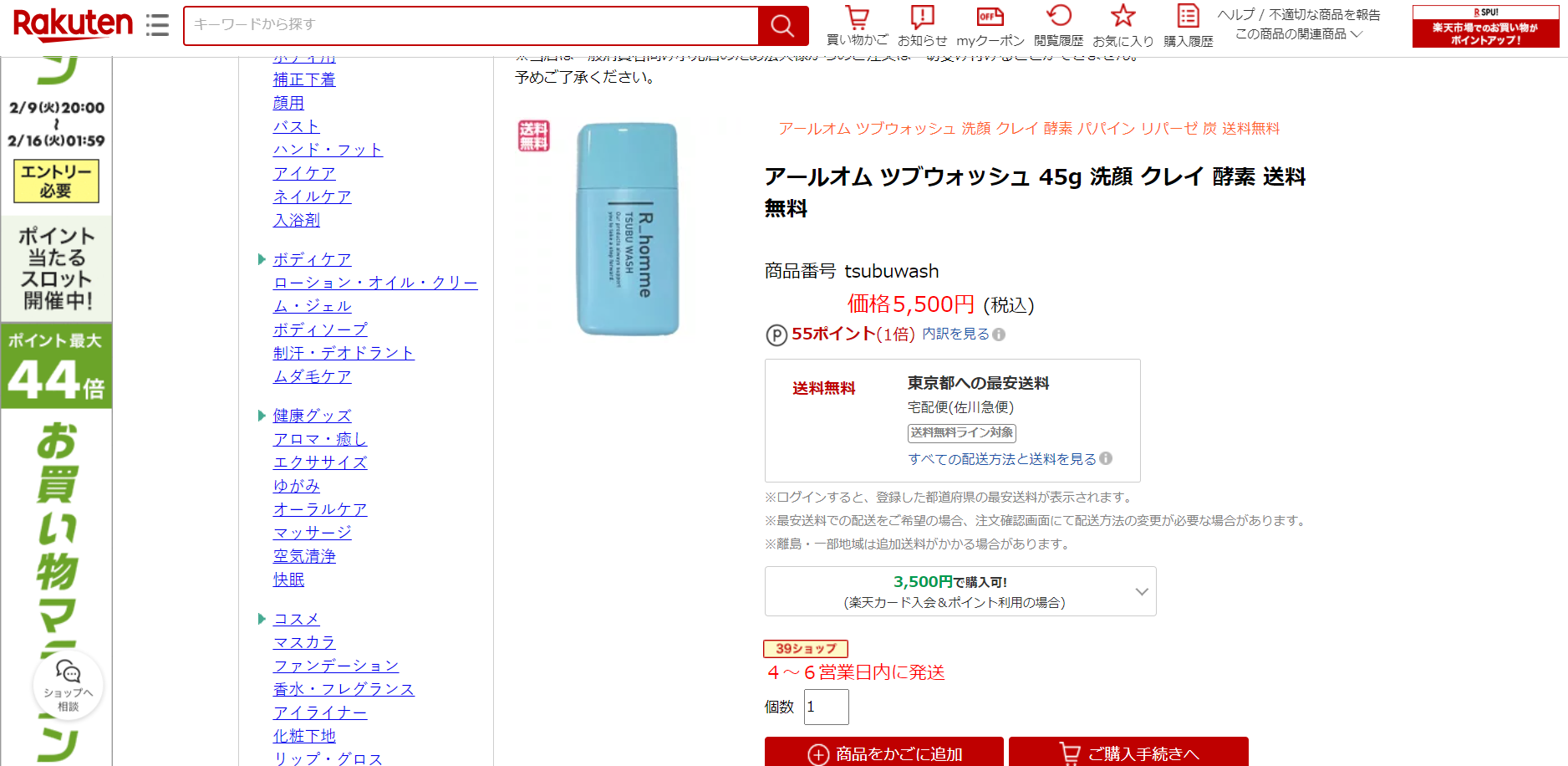Click the info icon next to 内訳を見る

999,334
